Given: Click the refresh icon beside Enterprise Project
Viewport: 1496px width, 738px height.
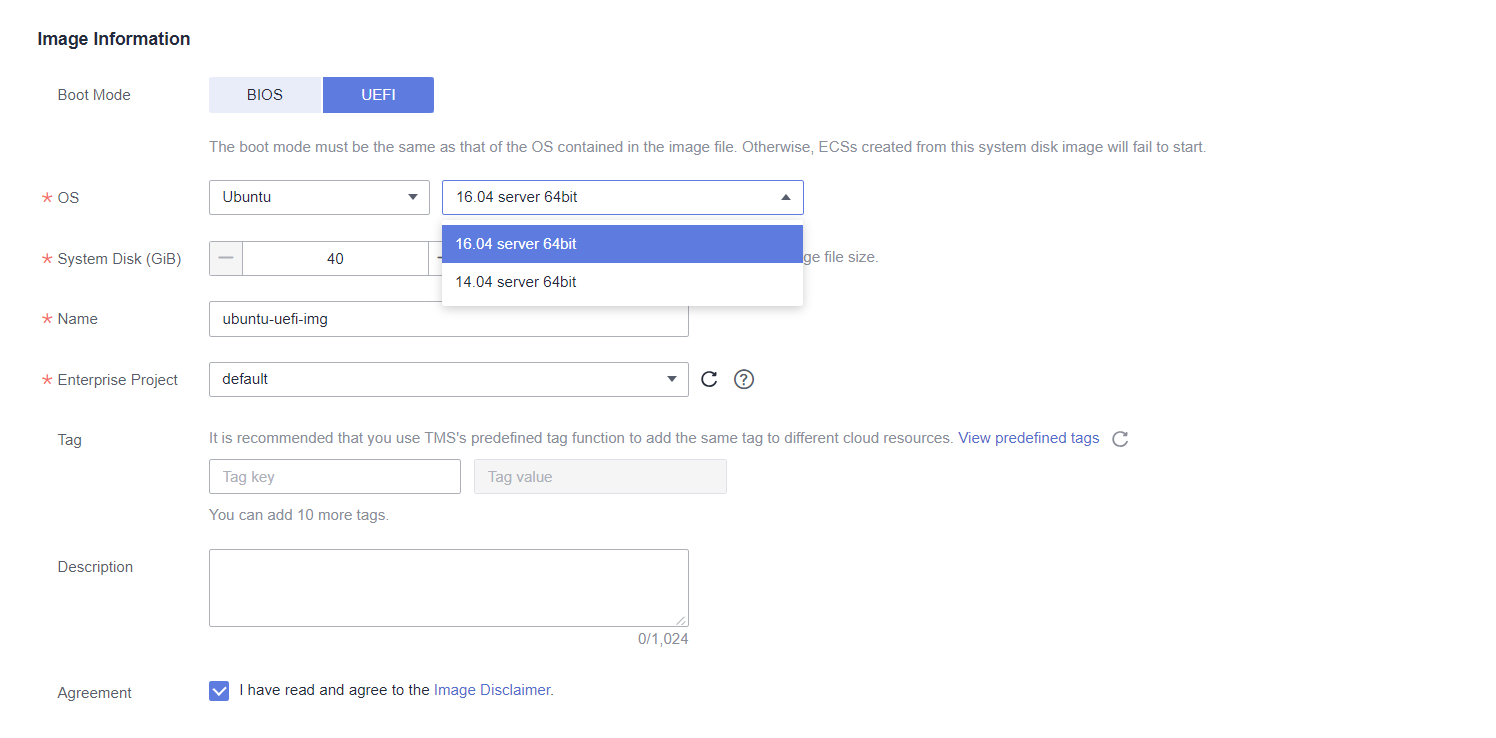Looking at the screenshot, I should [x=709, y=379].
